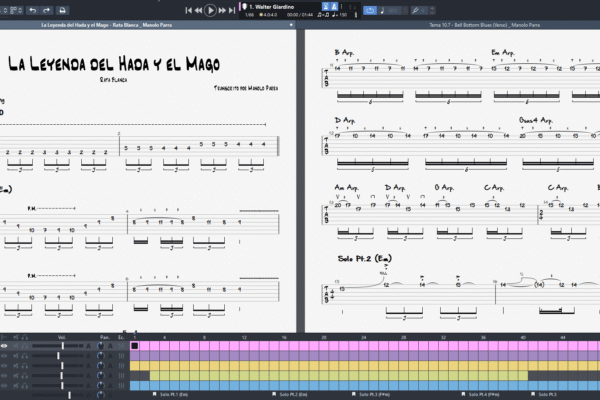Mute the yellow track
This screenshot has height=400, width=600.
pyautogui.click(x=16, y=366)
